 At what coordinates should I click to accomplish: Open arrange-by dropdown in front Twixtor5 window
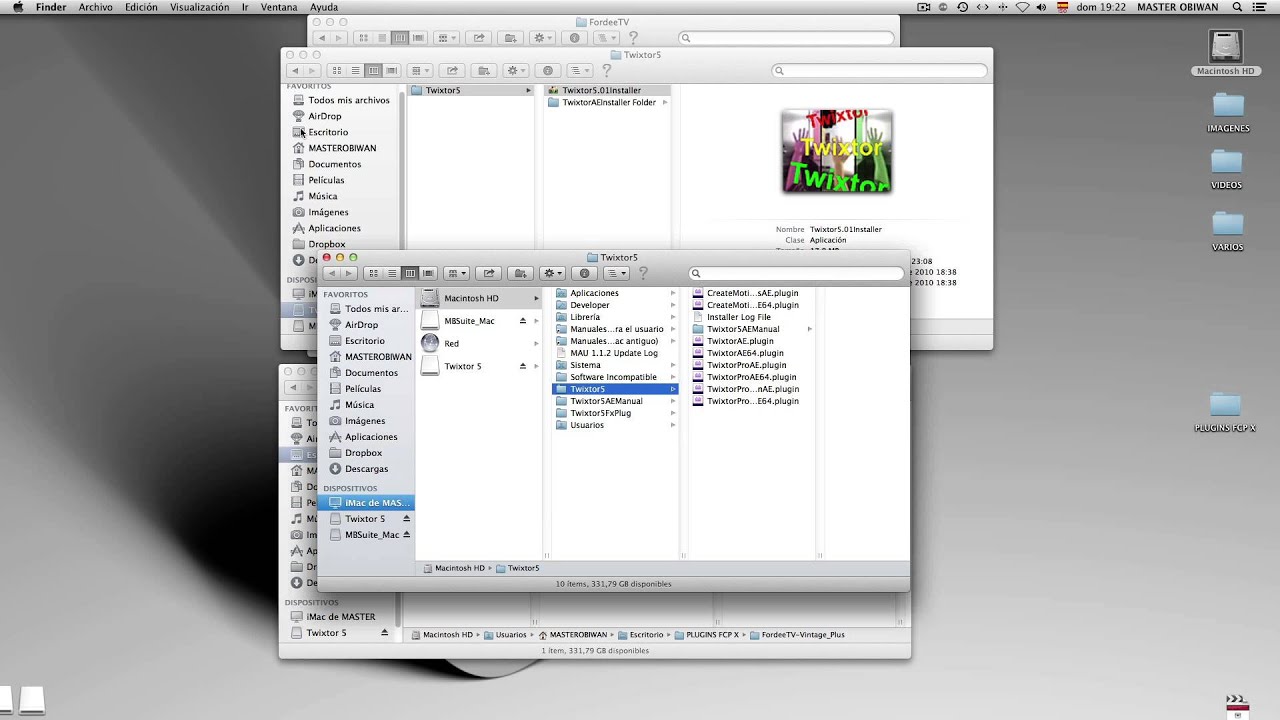point(457,273)
